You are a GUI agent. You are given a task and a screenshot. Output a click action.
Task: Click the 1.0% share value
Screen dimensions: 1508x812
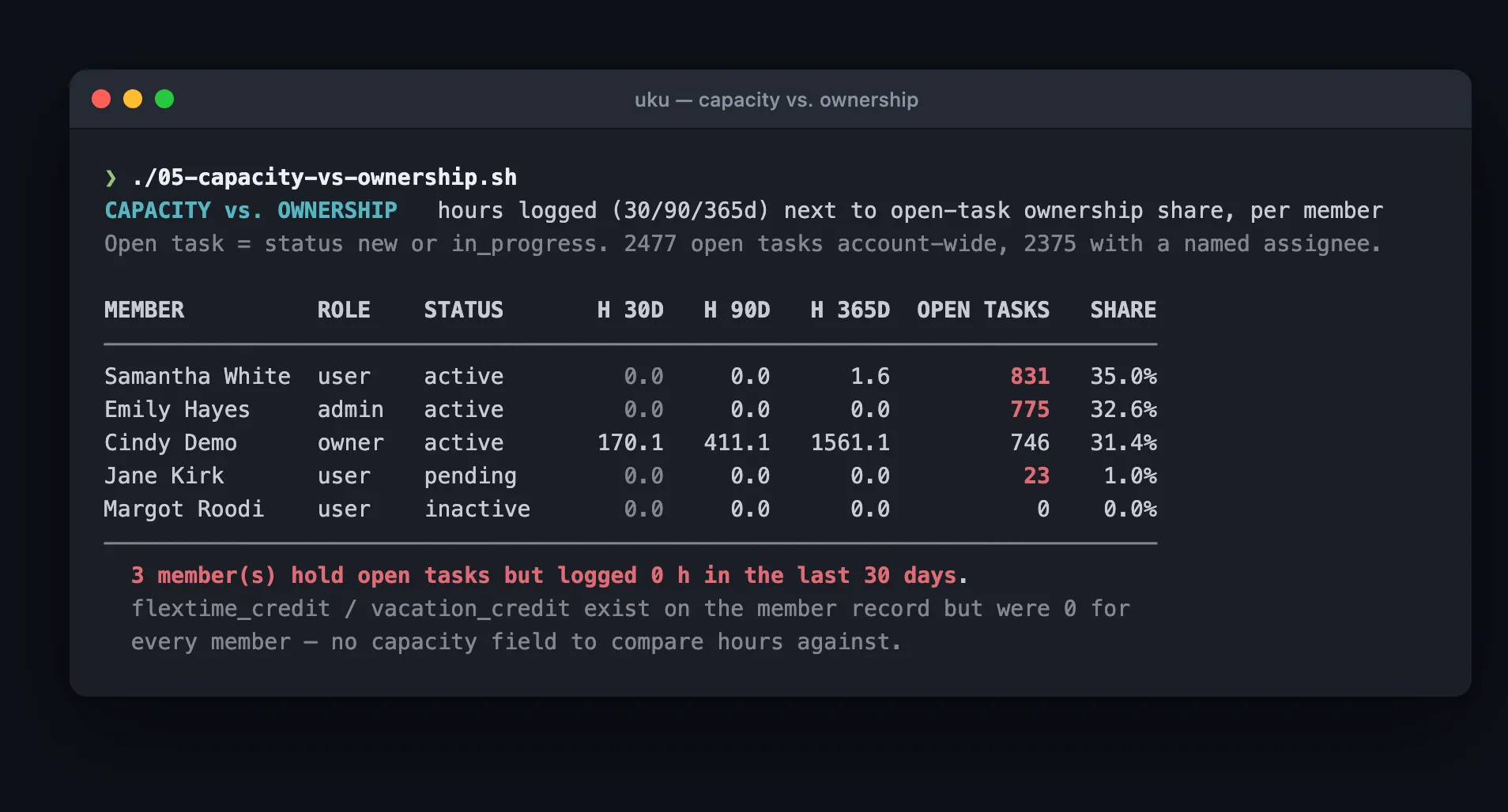point(1130,476)
